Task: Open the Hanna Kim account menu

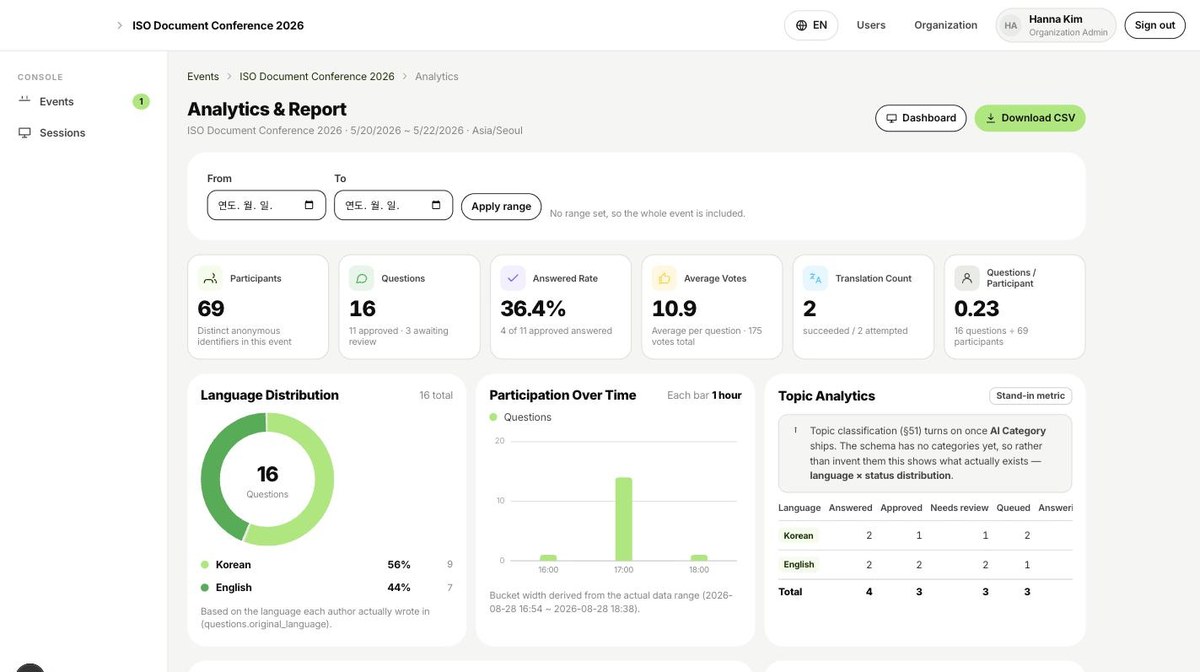Action: (x=1056, y=25)
